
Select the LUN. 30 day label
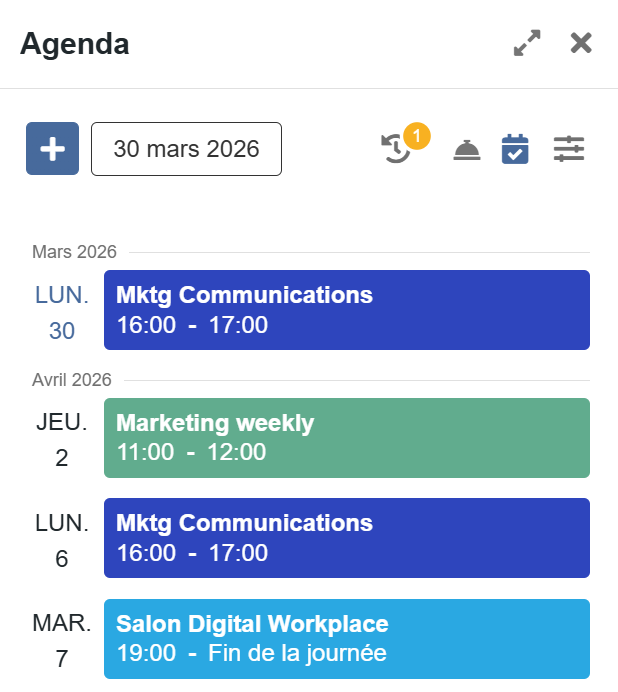(x=62, y=312)
